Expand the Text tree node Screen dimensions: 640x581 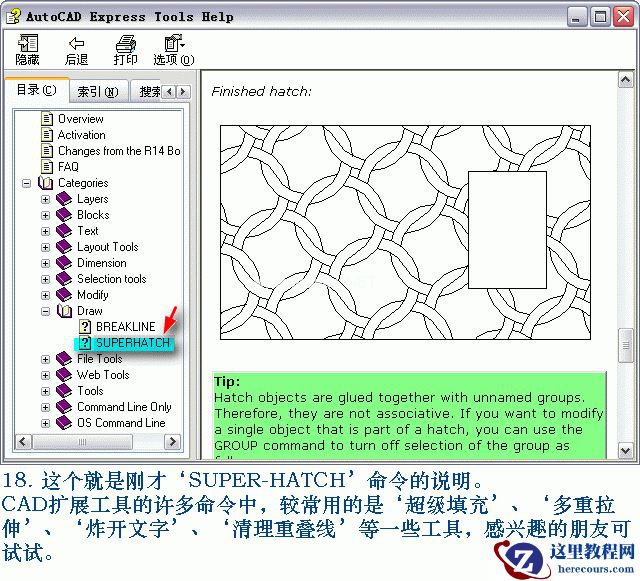coord(46,231)
